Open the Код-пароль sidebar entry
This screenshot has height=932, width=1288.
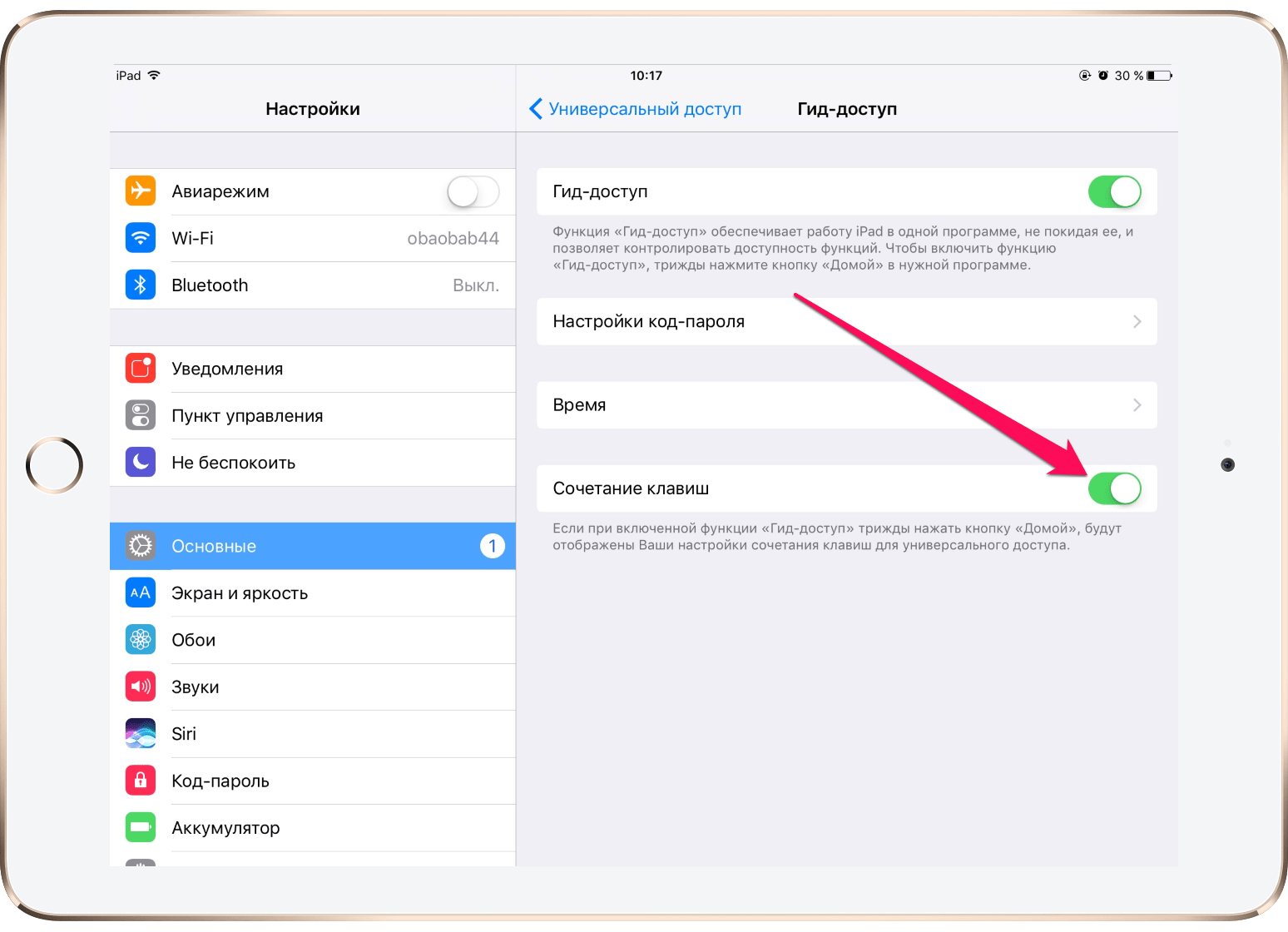[x=313, y=781]
